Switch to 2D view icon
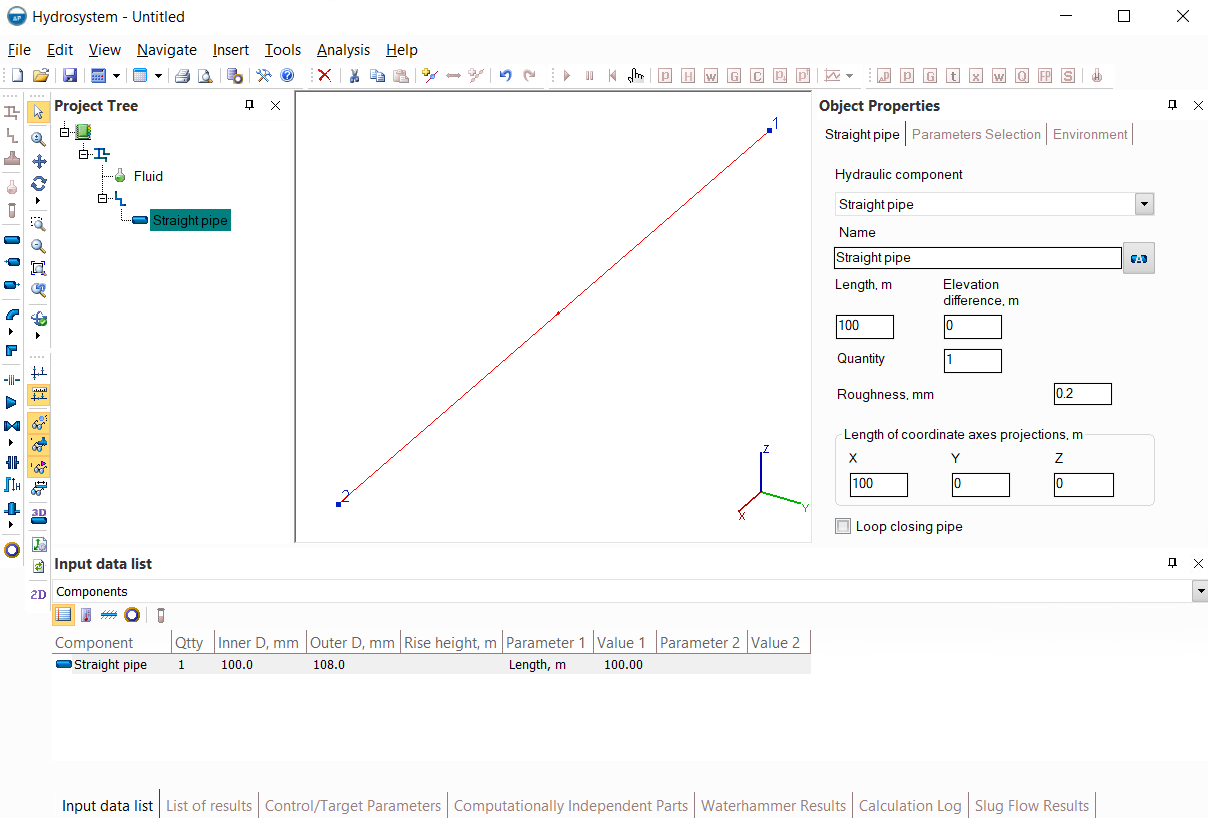Viewport: 1208px width, 818px height. coord(39,594)
